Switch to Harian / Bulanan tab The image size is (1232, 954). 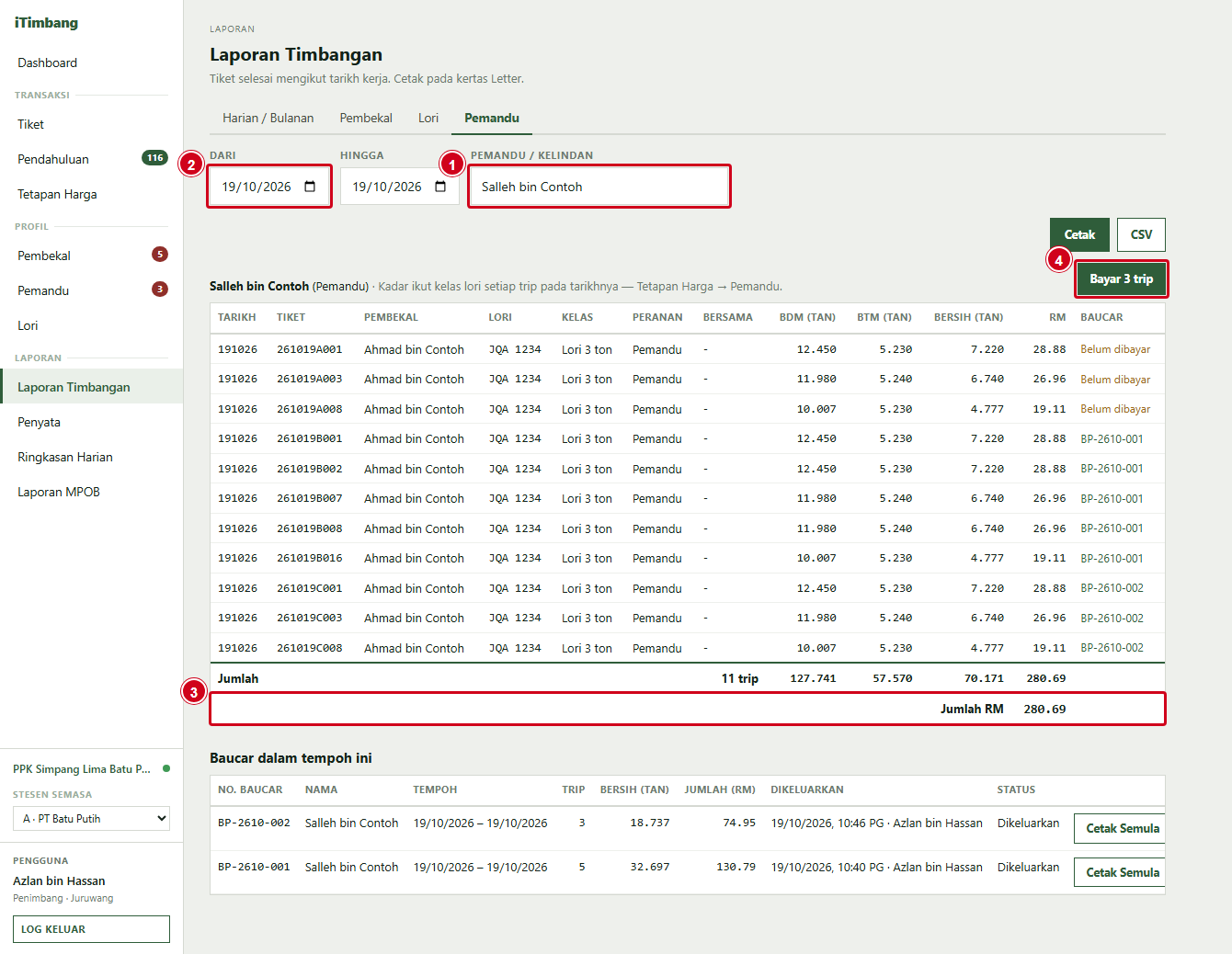click(x=268, y=118)
